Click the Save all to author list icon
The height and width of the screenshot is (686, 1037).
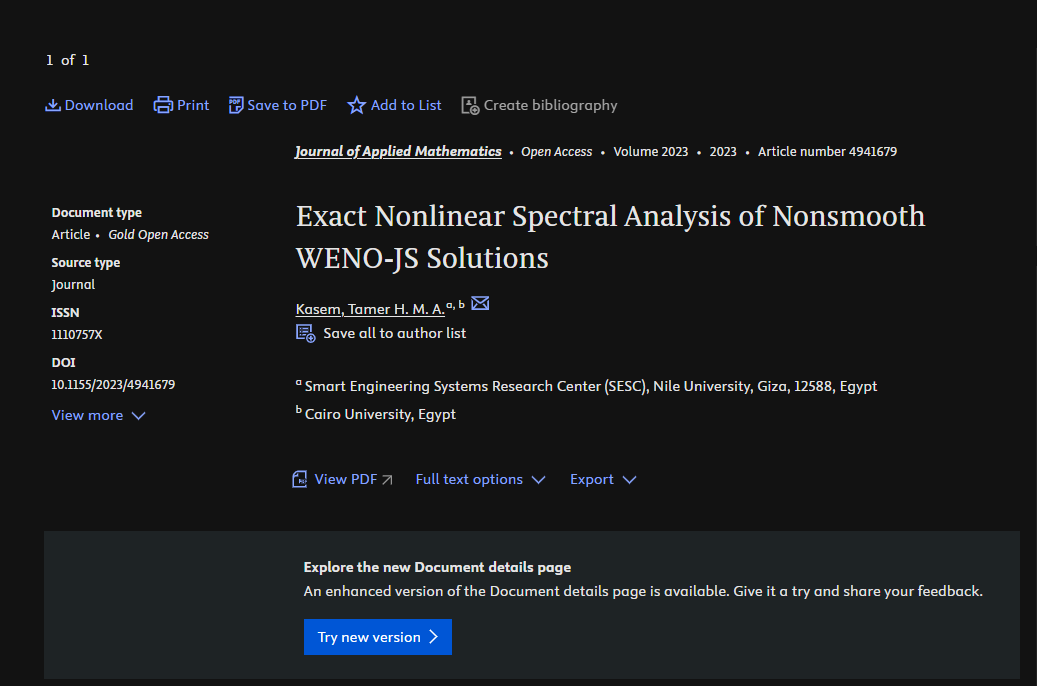306,333
